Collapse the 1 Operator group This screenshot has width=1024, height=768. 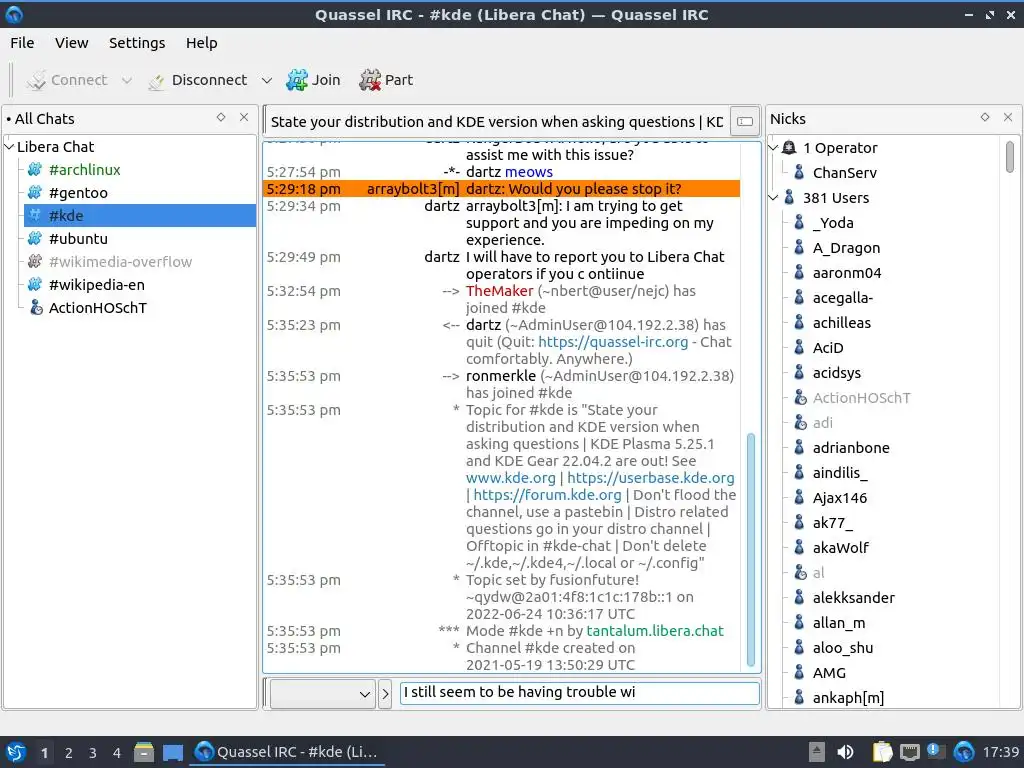tap(774, 148)
